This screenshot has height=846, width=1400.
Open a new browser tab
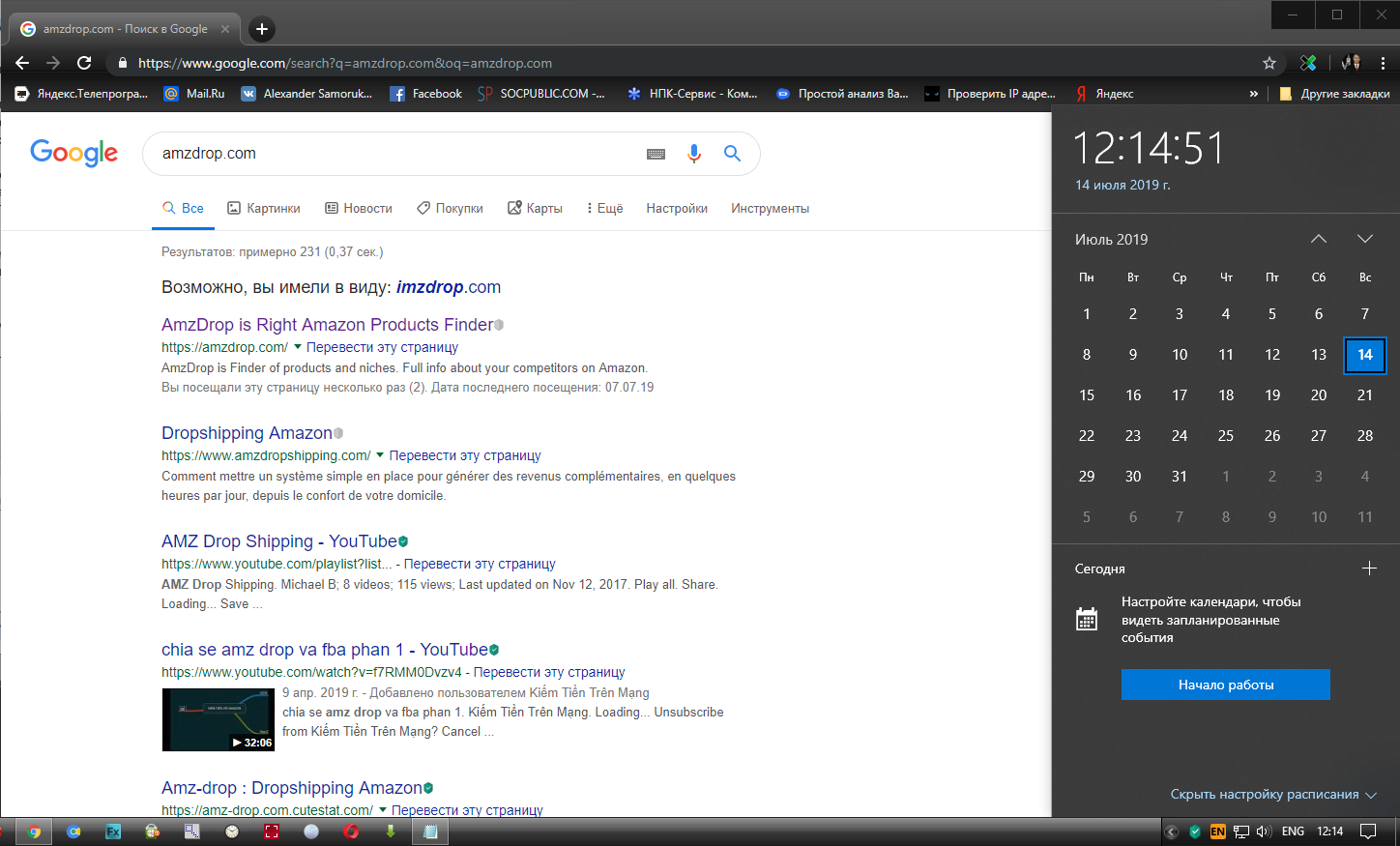click(x=261, y=29)
